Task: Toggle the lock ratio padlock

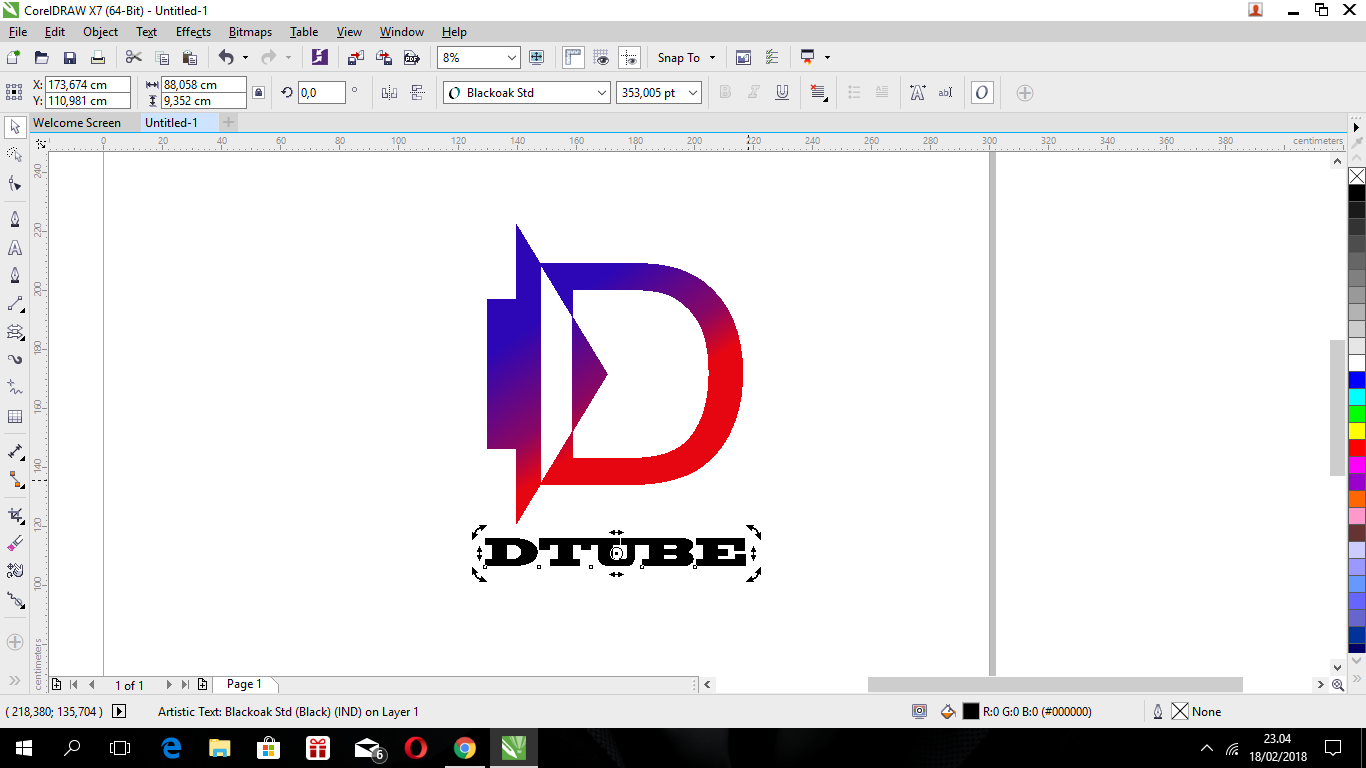Action: point(258,93)
